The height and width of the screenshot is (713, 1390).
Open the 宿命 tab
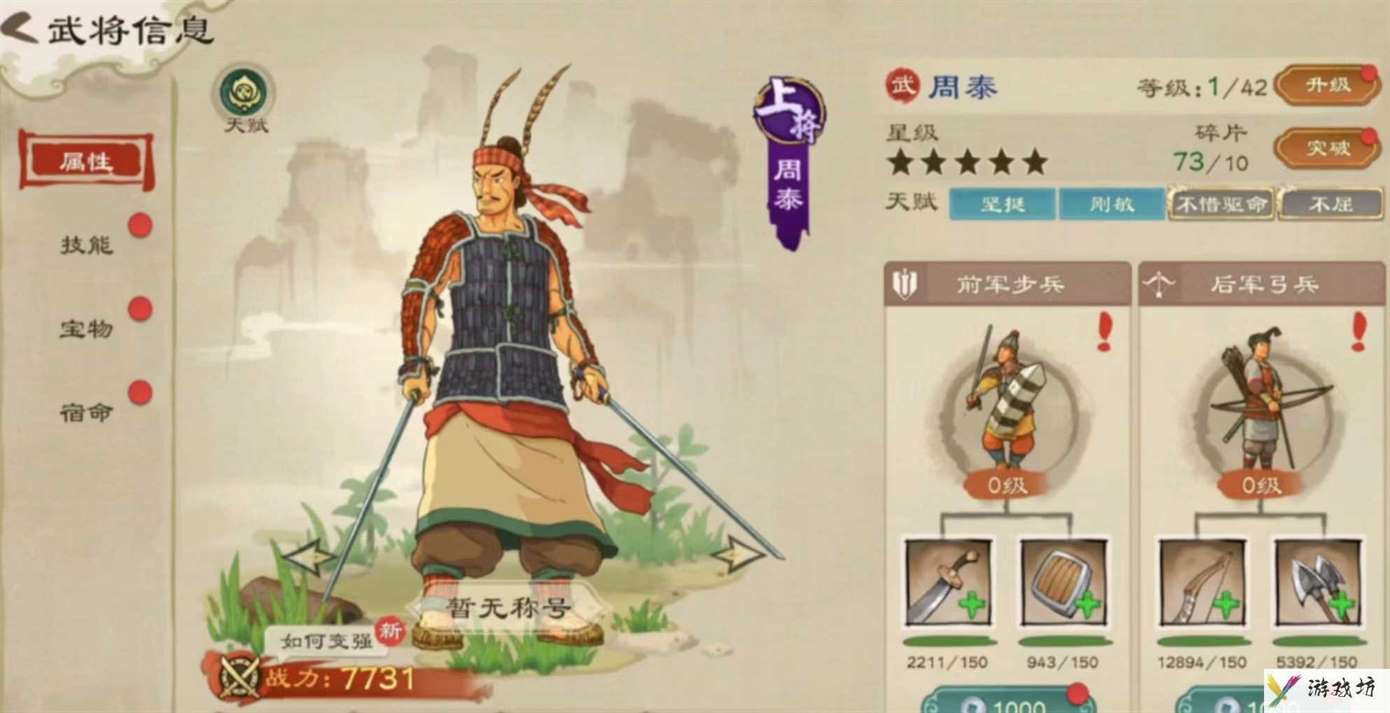[87, 412]
